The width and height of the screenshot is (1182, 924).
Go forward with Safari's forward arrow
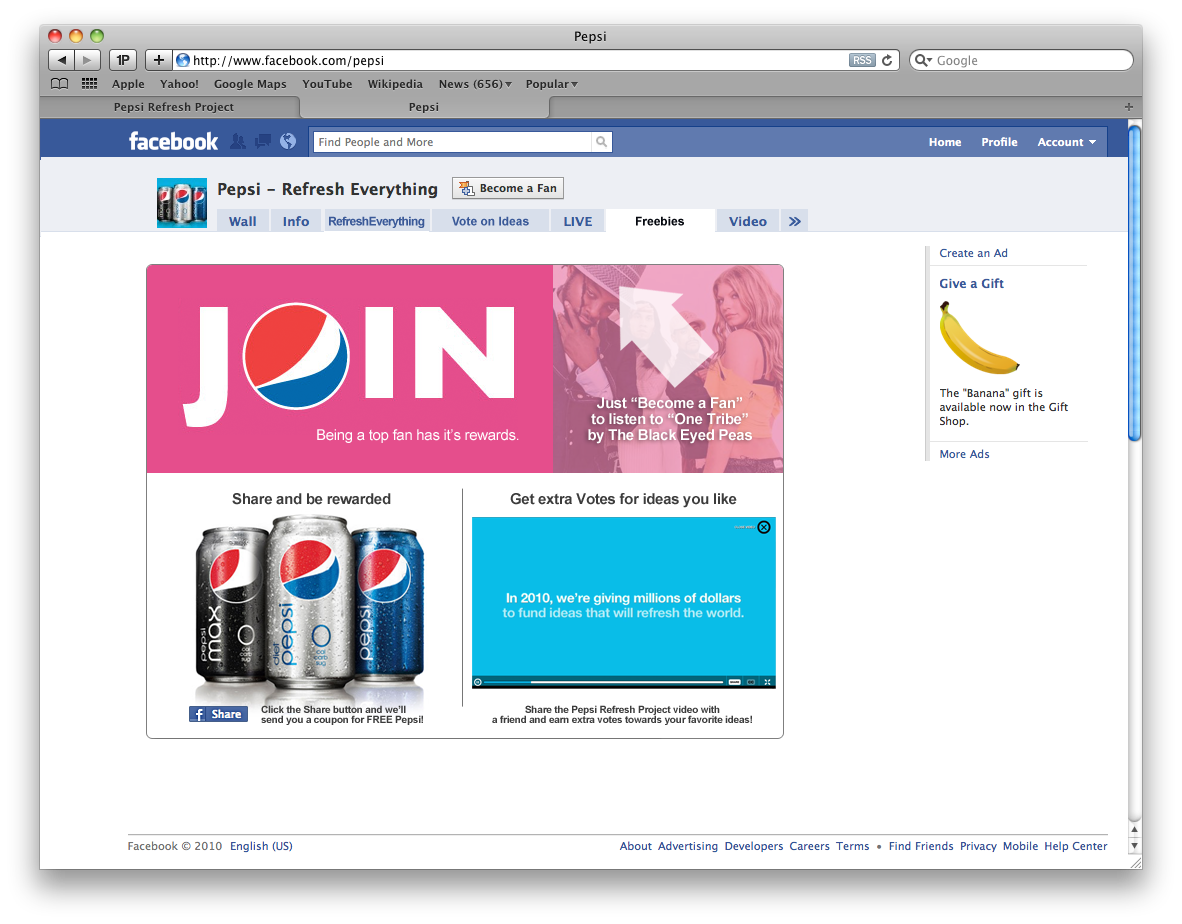(x=87, y=60)
